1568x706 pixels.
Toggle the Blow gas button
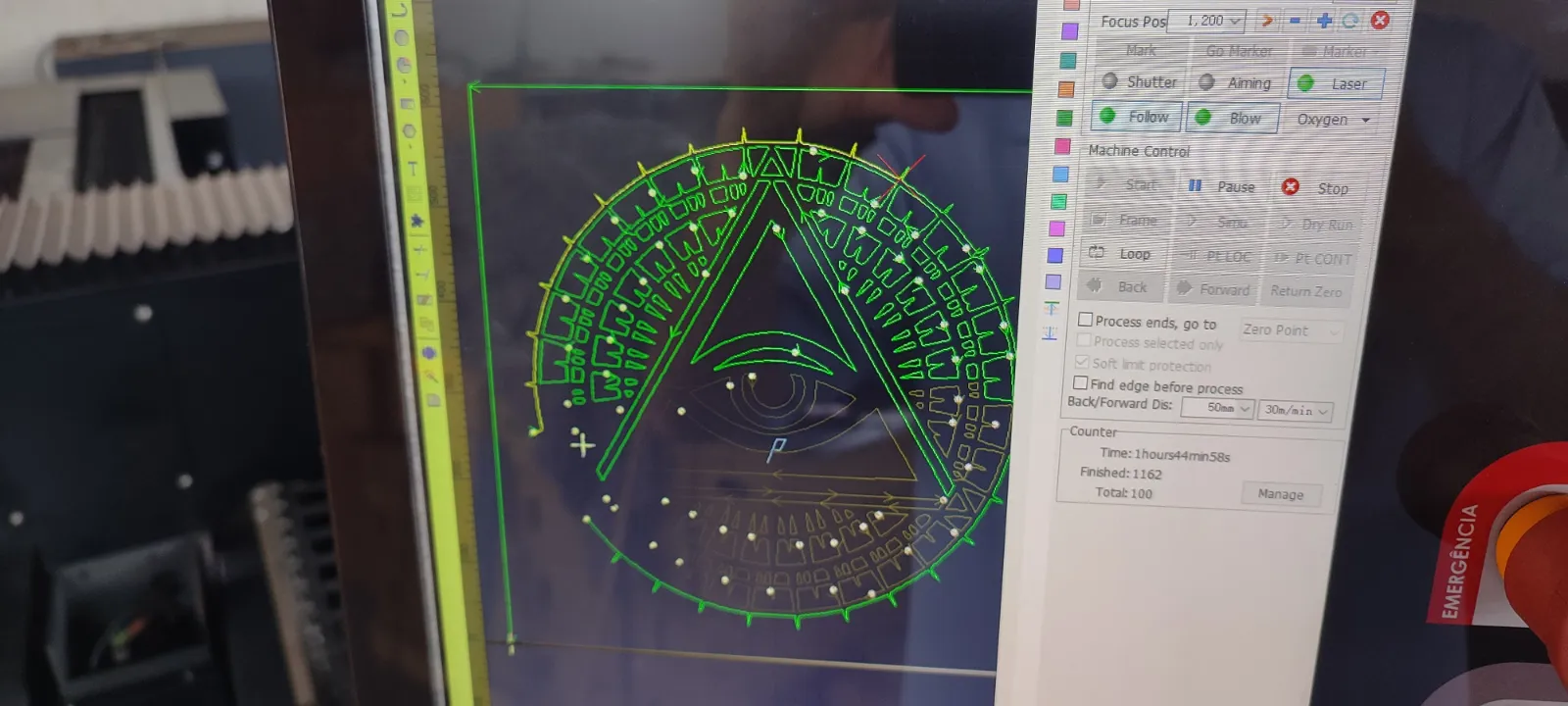tap(1233, 118)
